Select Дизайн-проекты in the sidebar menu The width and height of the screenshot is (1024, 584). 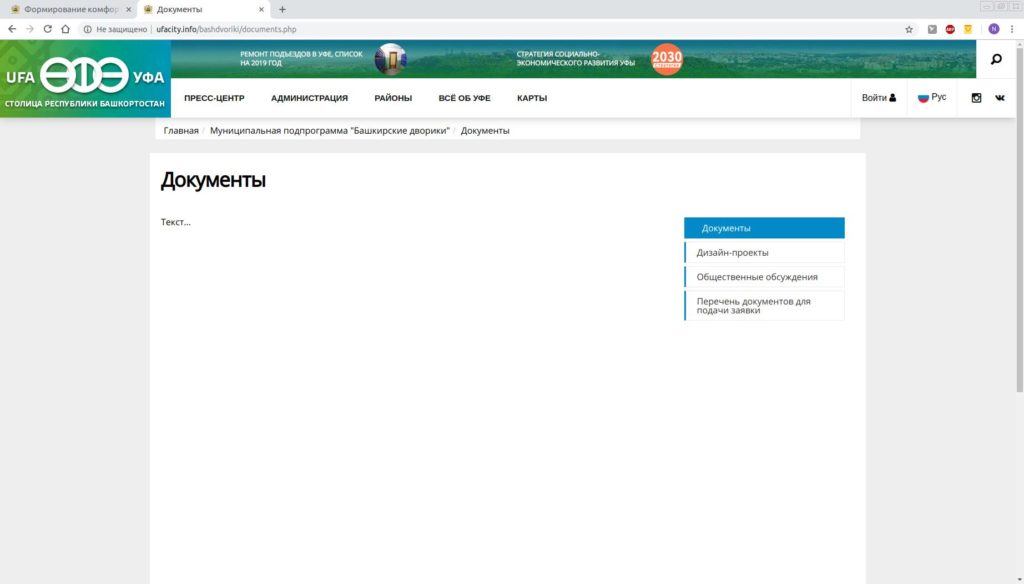pyautogui.click(x=733, y=253)
